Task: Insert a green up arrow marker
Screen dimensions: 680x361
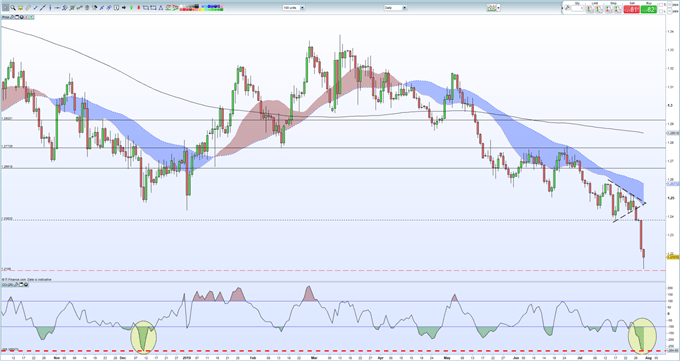Action: click(x=131, y=7)
